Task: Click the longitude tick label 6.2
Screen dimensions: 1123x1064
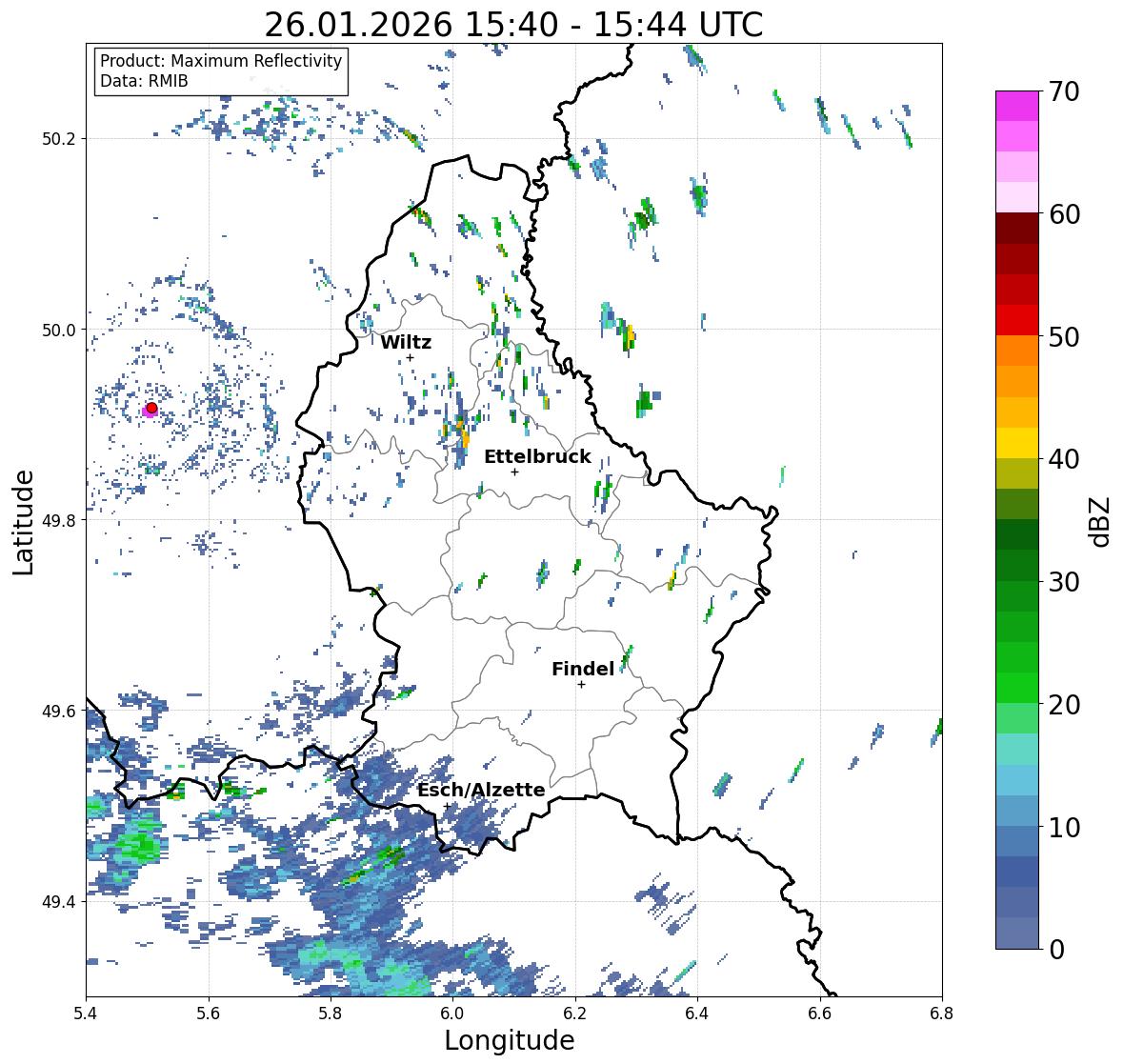Action: click(x=575, y=1014)
